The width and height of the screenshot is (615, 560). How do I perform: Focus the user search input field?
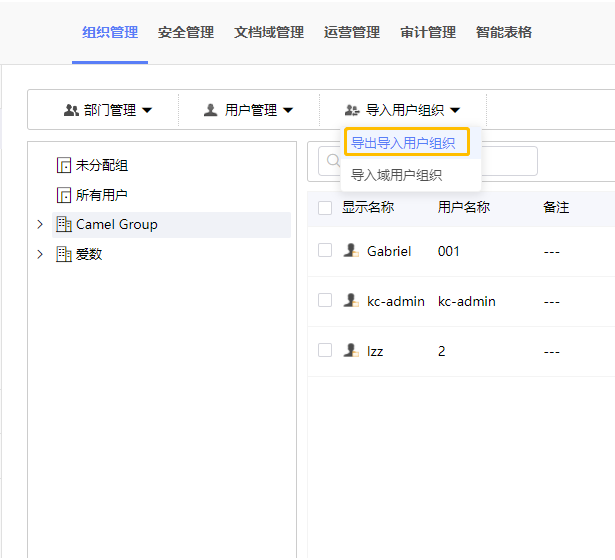[x=428, y=161]
